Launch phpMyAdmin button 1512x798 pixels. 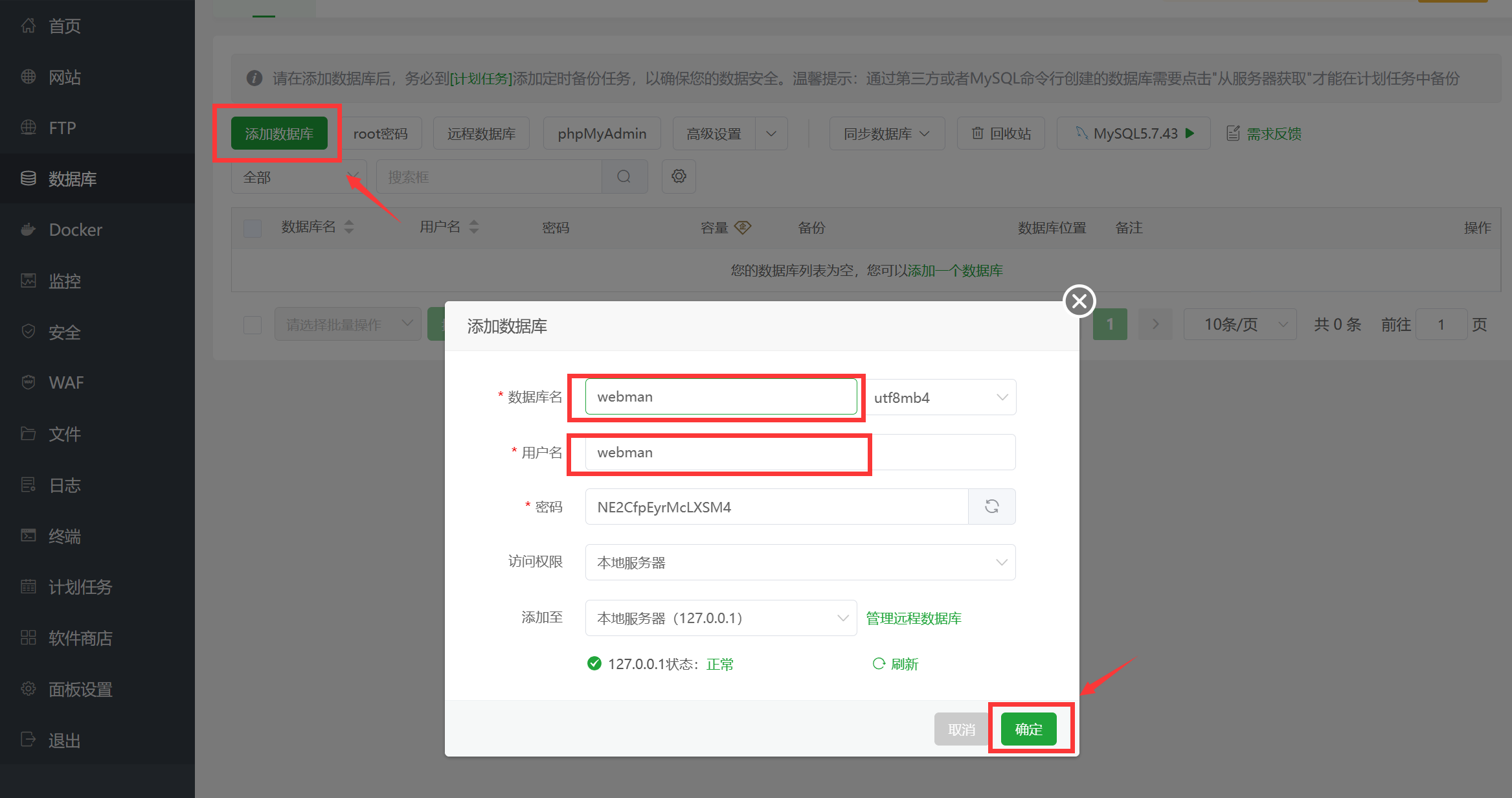pyautogui.click(x=602, y=133)
